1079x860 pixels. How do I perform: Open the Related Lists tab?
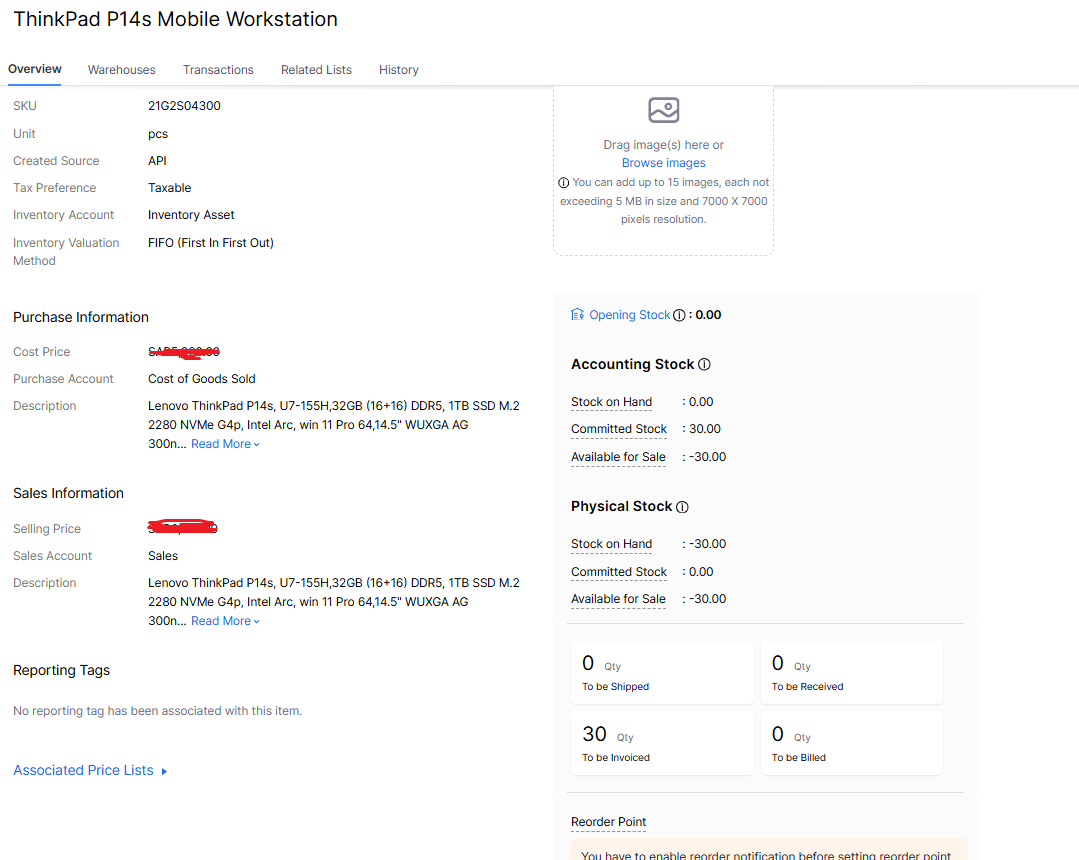pos(317,69)
